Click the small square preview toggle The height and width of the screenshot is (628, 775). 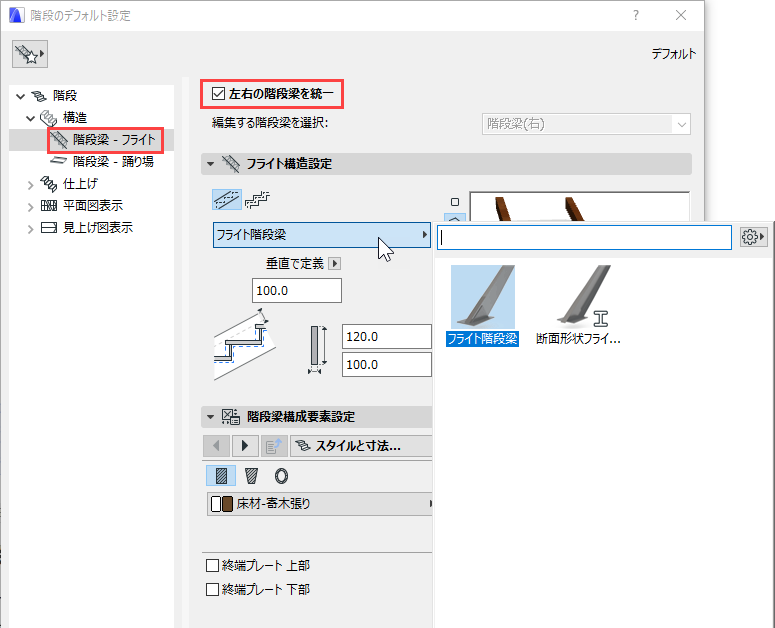(x=455, y=202)
